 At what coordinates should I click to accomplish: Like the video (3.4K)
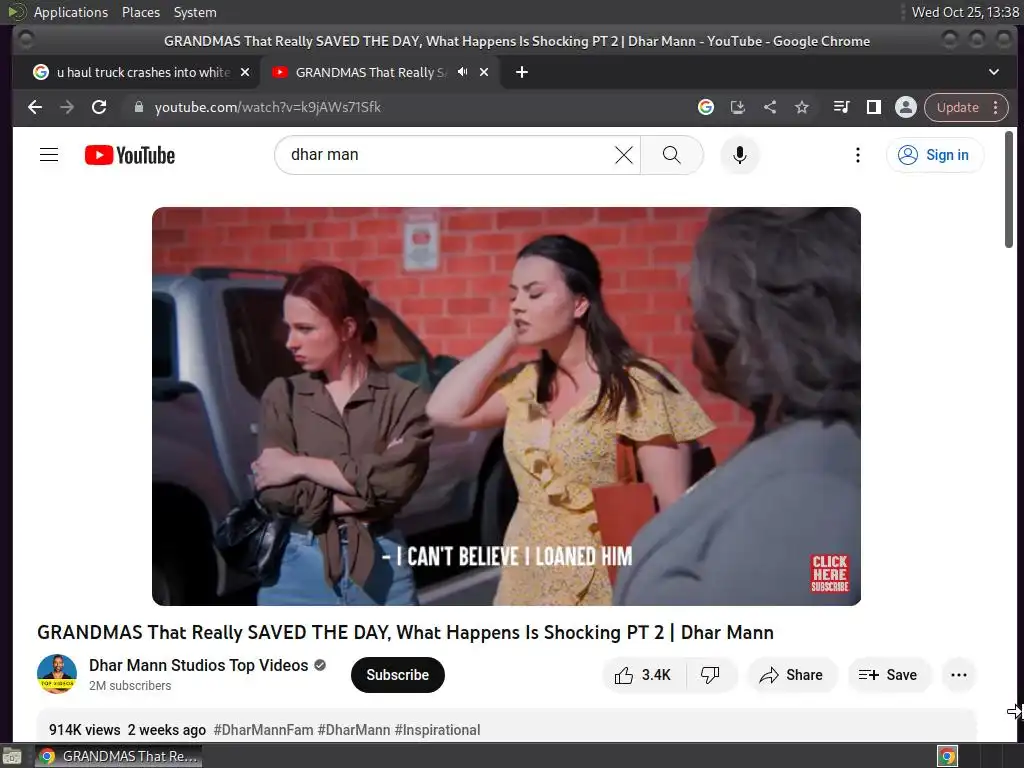click(x=643, y=675)
